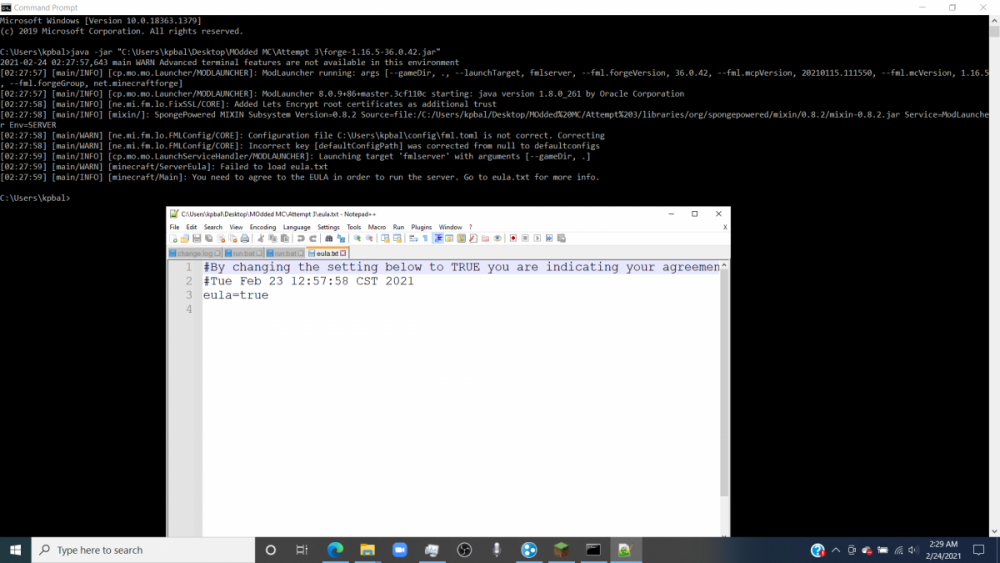
Task: Toggle the document monitoring eye icon
Action: click(497, 238)
